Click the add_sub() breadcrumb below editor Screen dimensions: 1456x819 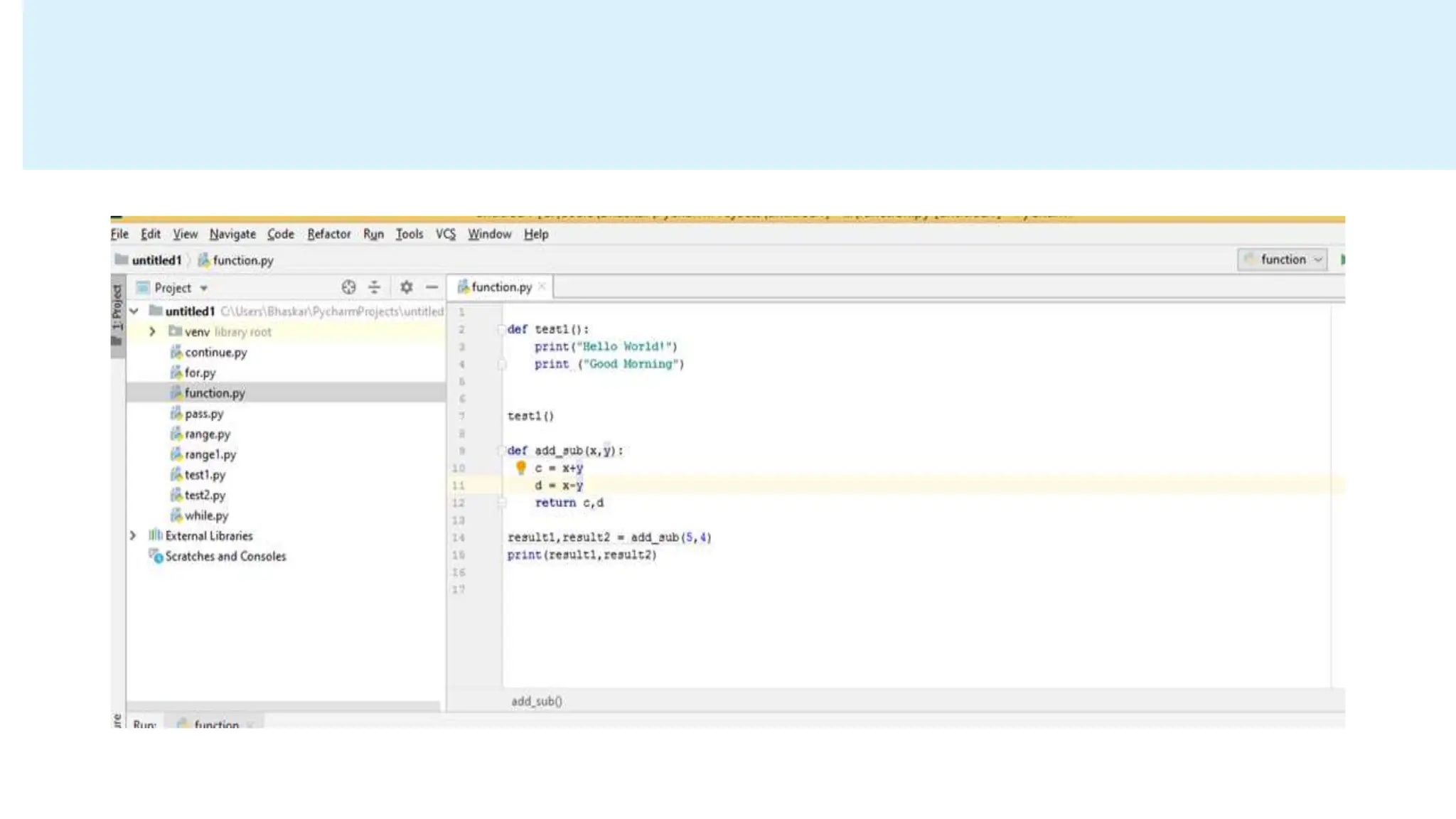point(537,701)
